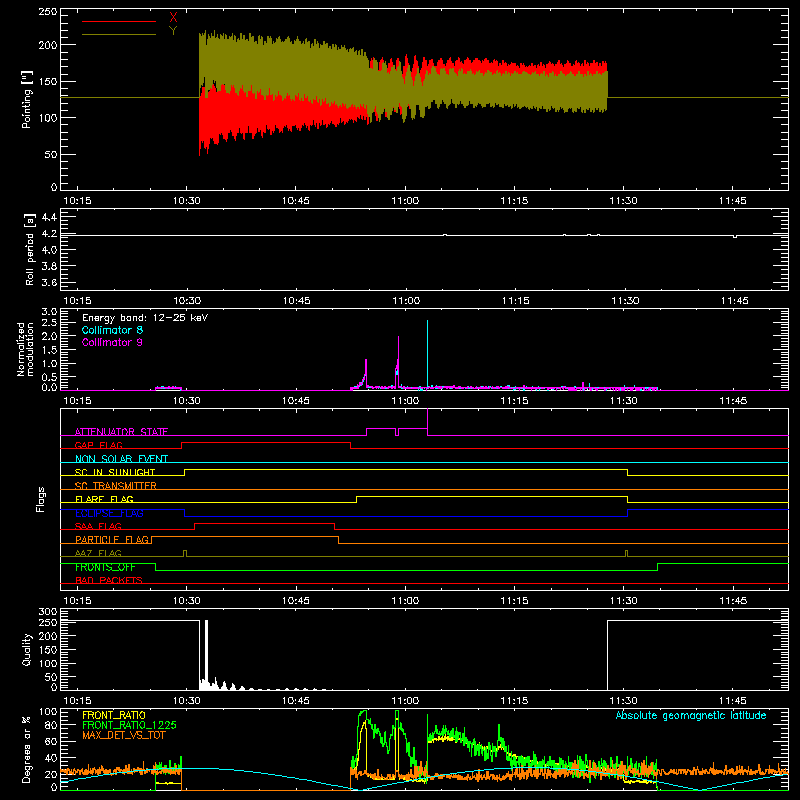Select the X legend label

click(x=173, y=18)
